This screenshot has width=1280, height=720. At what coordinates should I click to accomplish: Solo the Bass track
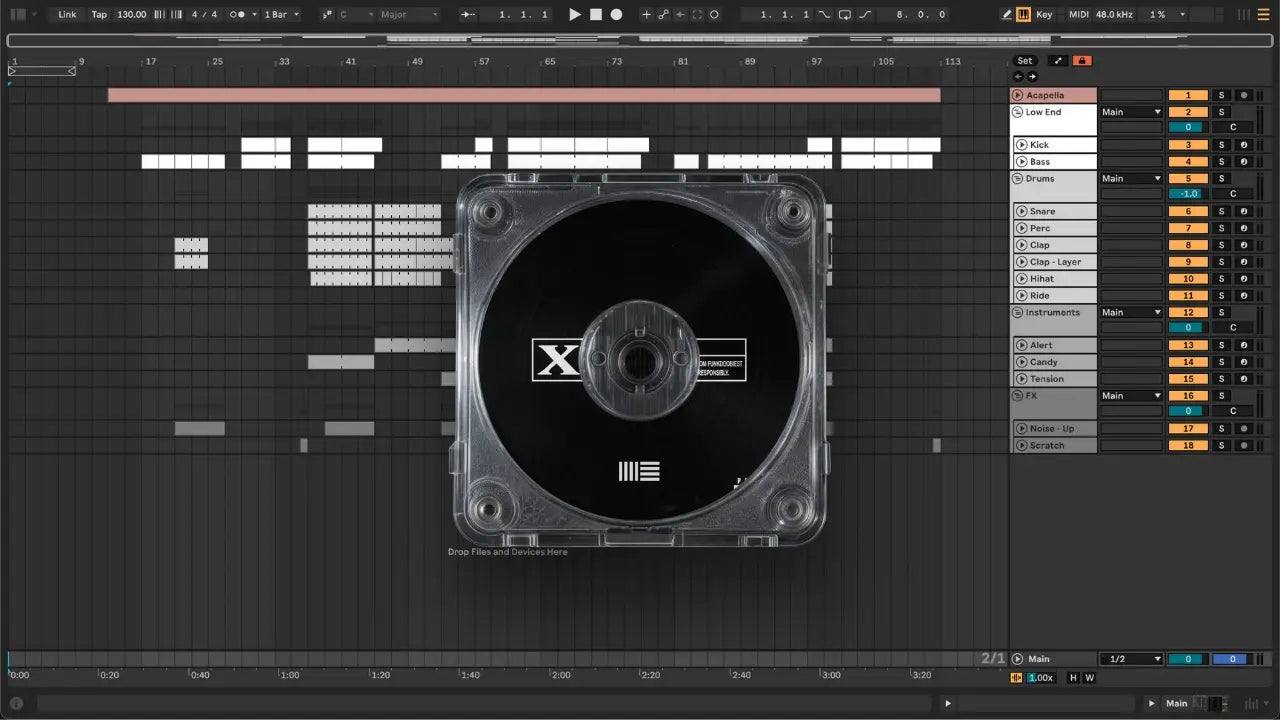[1220, 162]
